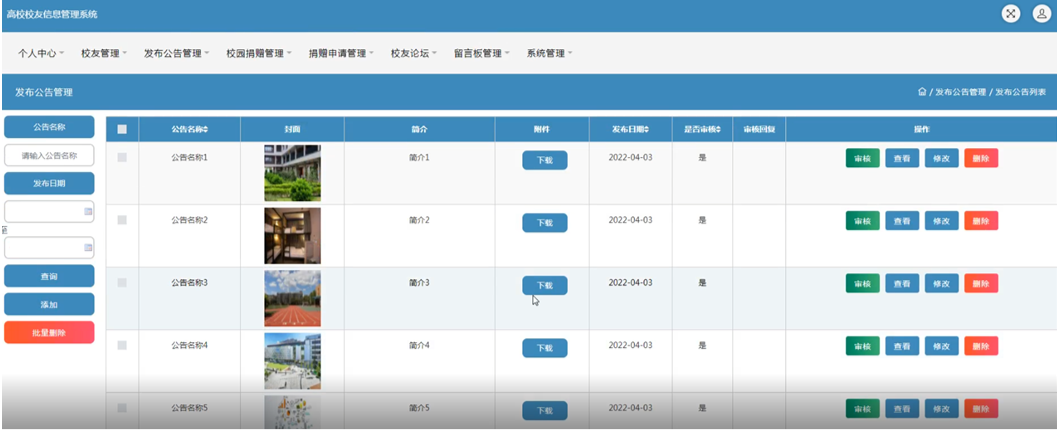Check the box for 公告名称1 row

[x=122, y=157]
